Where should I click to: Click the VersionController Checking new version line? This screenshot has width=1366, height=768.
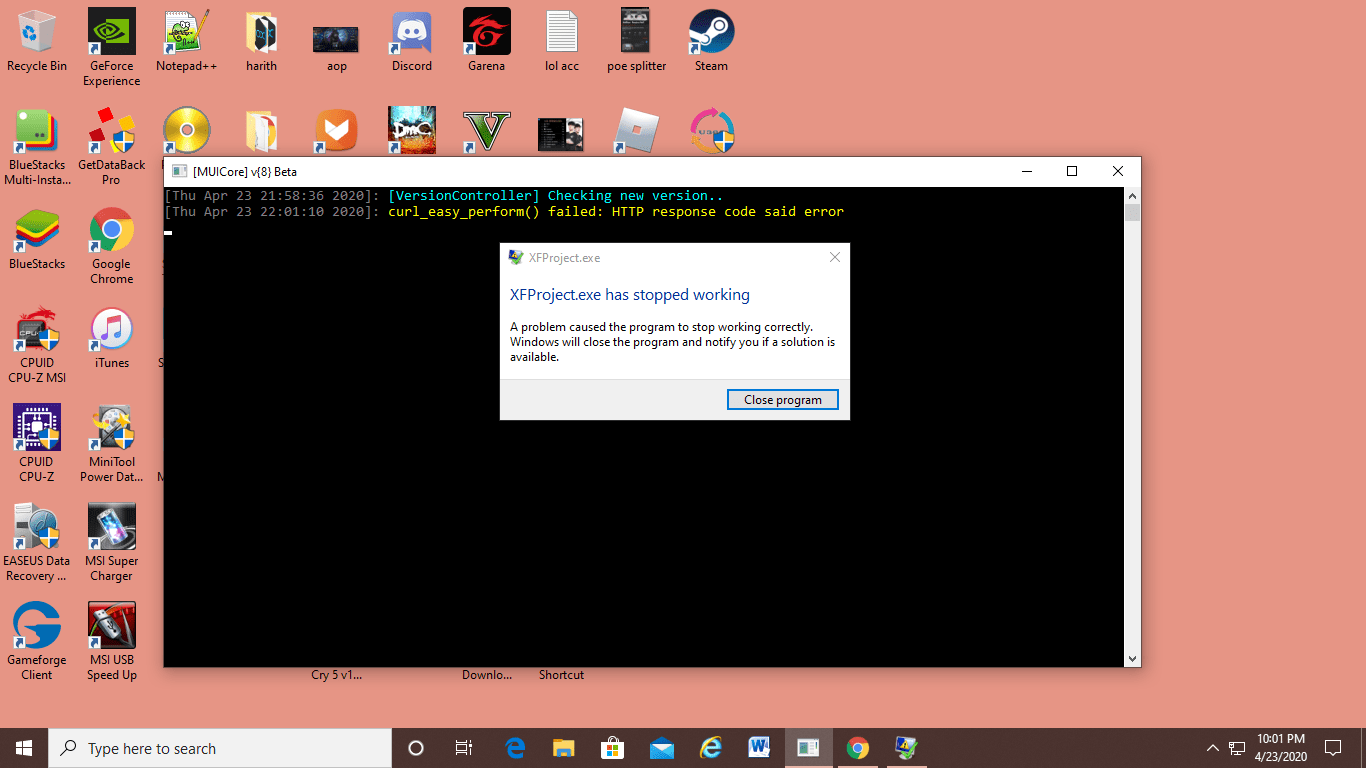[x=555, y=196]
